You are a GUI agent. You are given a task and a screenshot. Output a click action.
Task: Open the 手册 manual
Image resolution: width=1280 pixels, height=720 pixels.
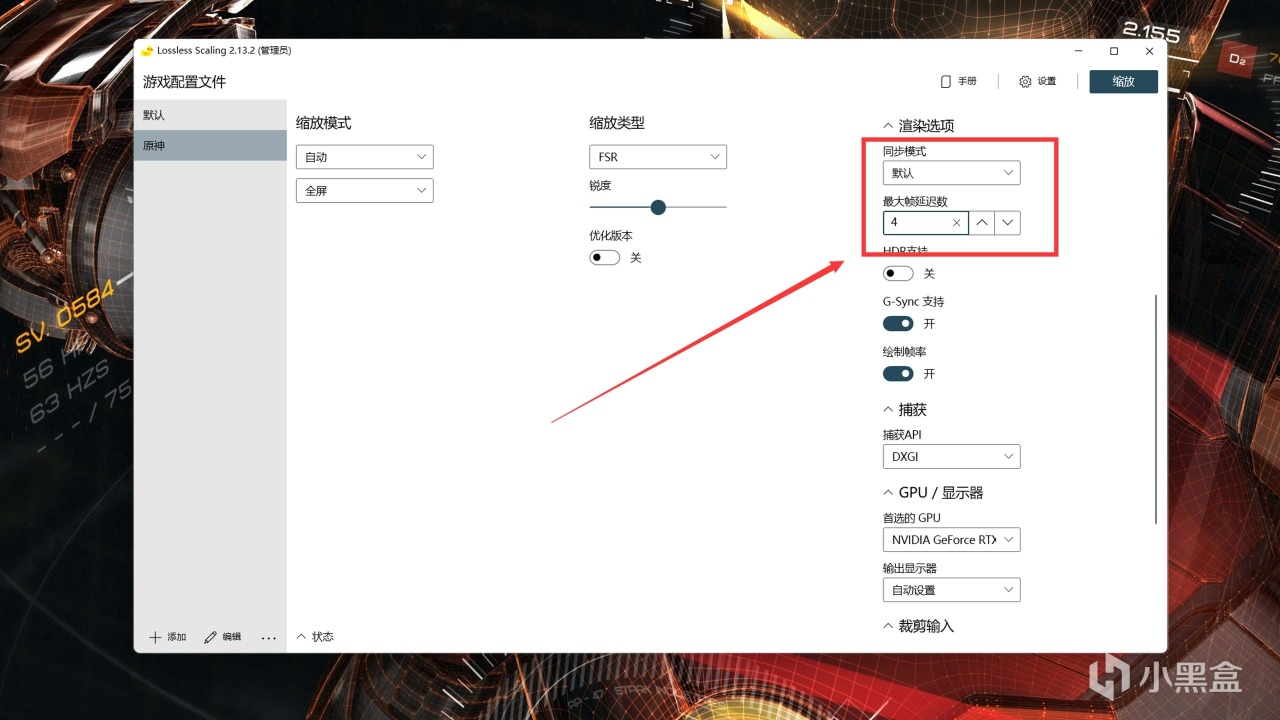click(958, 82)
